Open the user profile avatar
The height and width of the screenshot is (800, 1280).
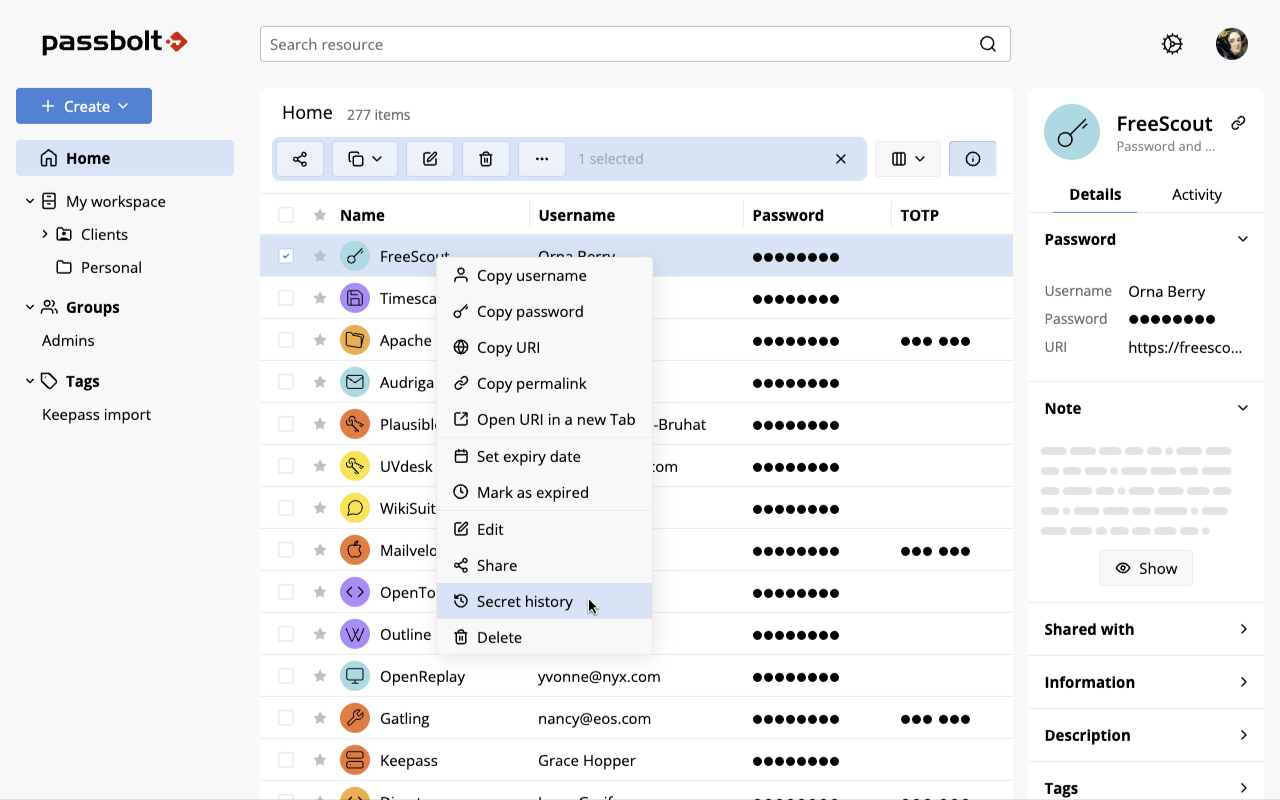(x=1232, y=44)
